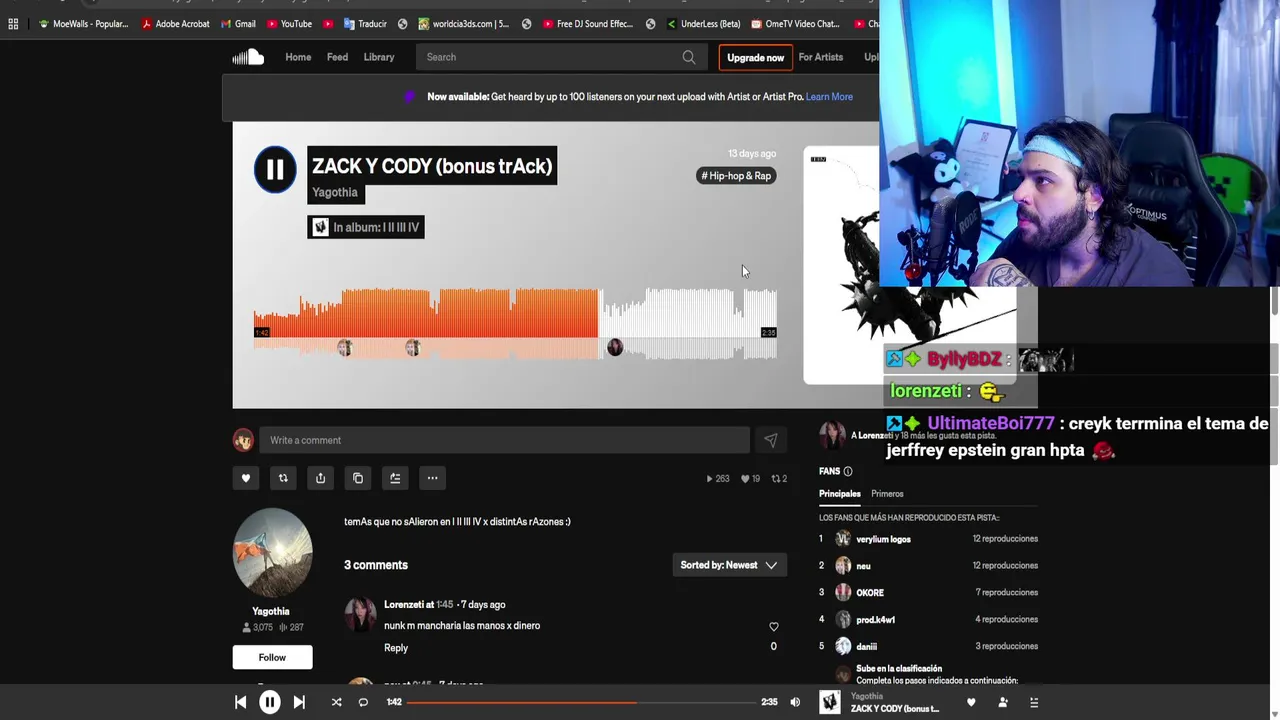Open the Free DJ Sound Effects bookmark
Viewport: 1280px width, 720px height.
pos(587,24)
